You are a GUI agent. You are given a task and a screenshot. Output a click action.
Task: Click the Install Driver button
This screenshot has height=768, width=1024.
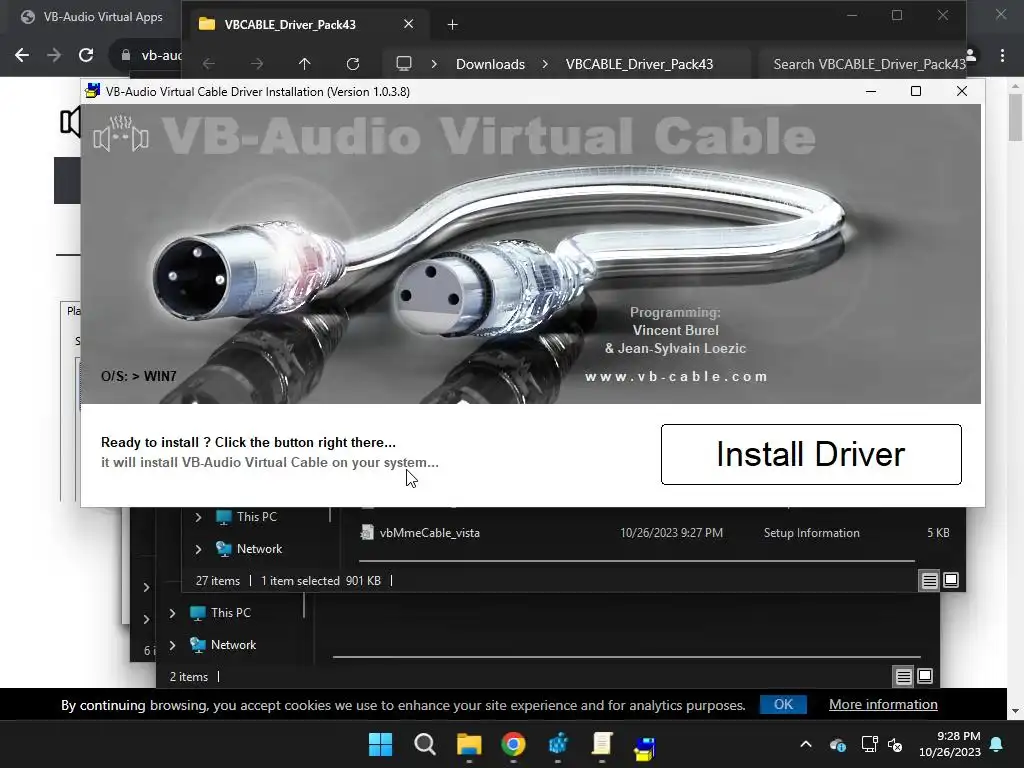point(811,455)
